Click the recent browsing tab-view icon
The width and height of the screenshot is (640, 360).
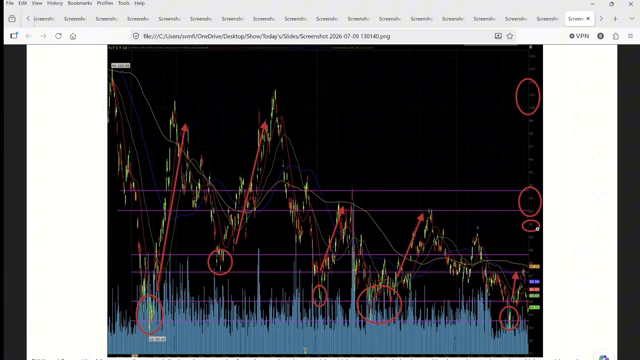(12, 19)
